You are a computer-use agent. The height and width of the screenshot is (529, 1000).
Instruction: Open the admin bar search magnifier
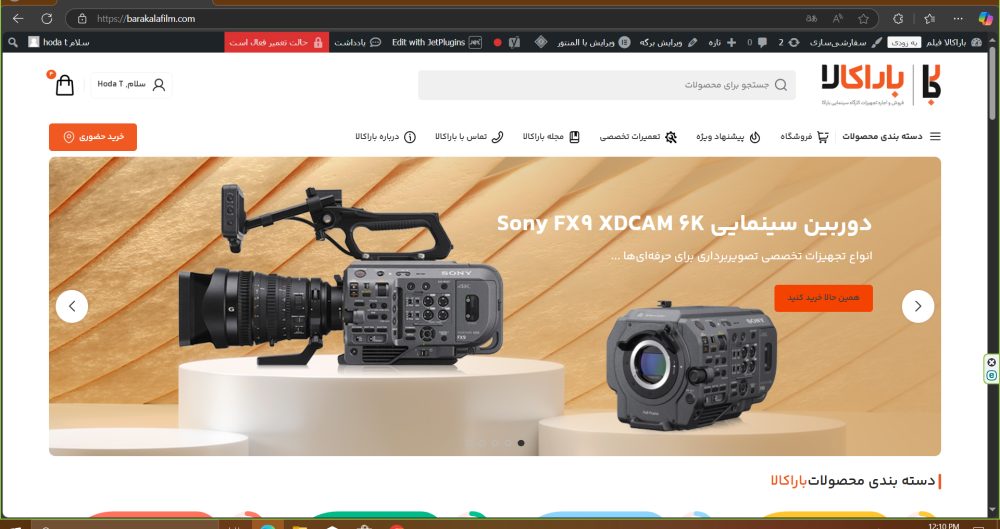pos(13,43)
